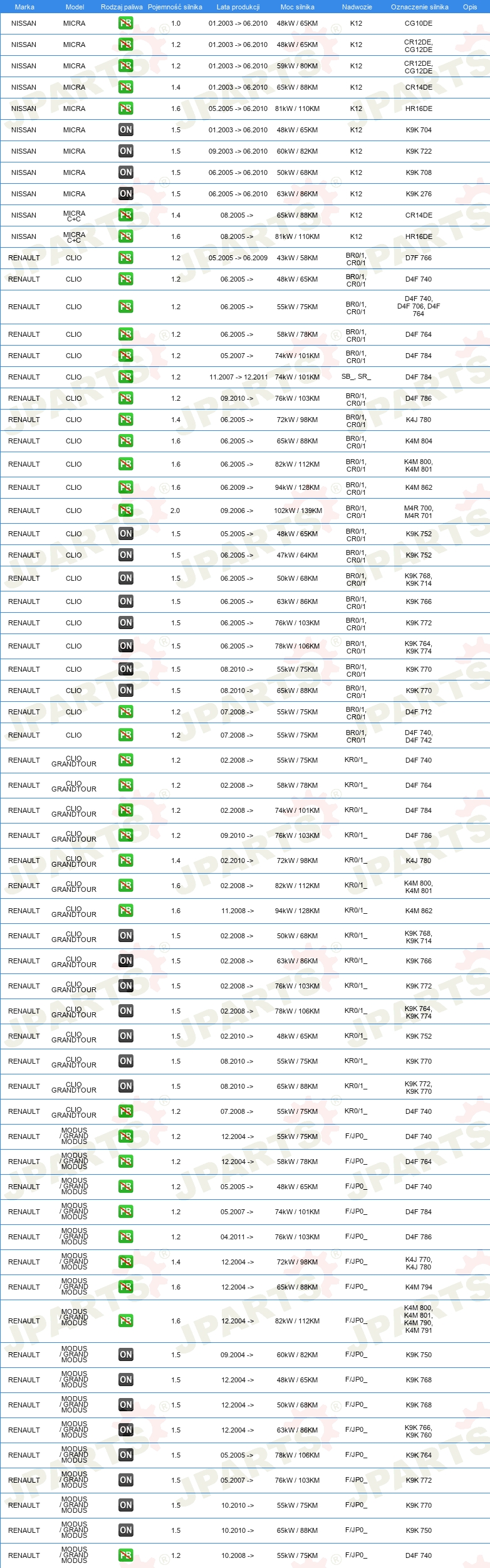Select the CG10DE engine code cell
Viewport: 490px width, 1568px height.
[x=419, y=23]
